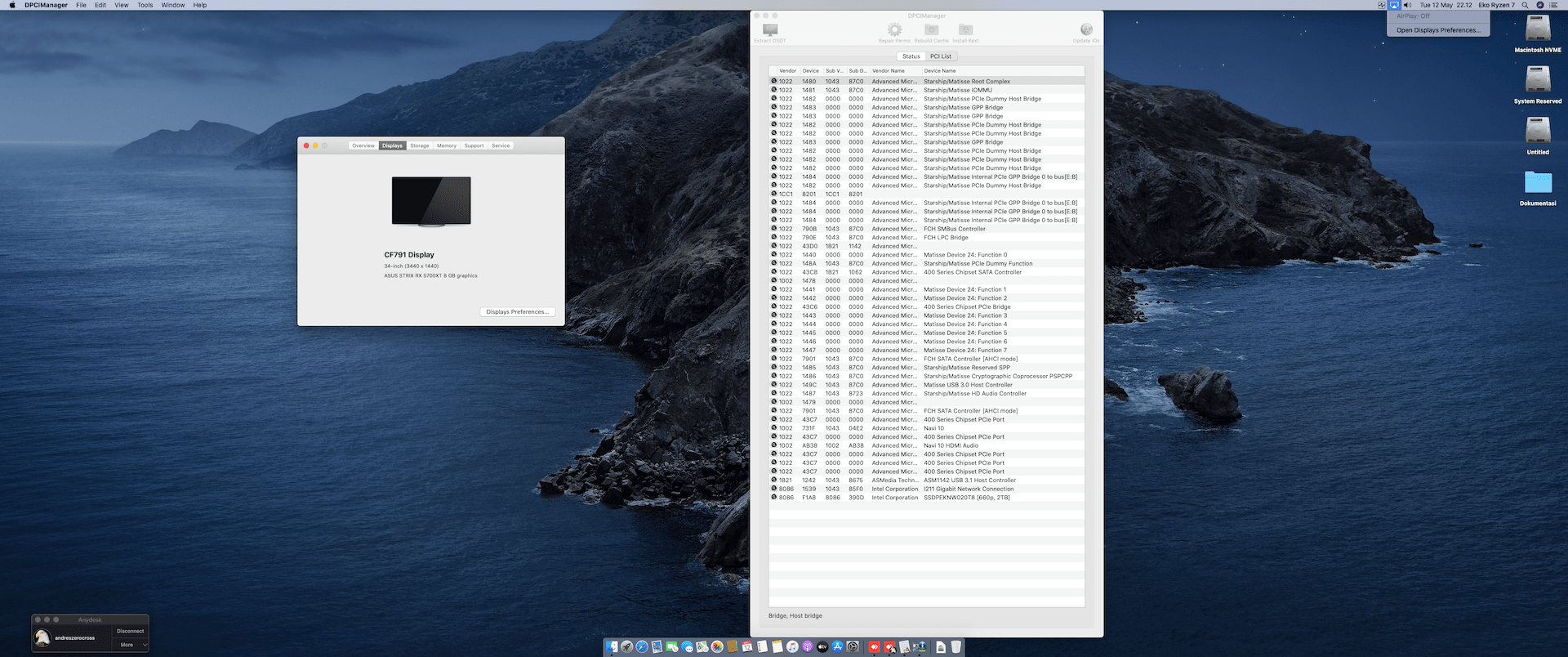The width and height of the screenshot is (1568, 657).
Task: Open Maps from the Dock
Action: point(702,646)
